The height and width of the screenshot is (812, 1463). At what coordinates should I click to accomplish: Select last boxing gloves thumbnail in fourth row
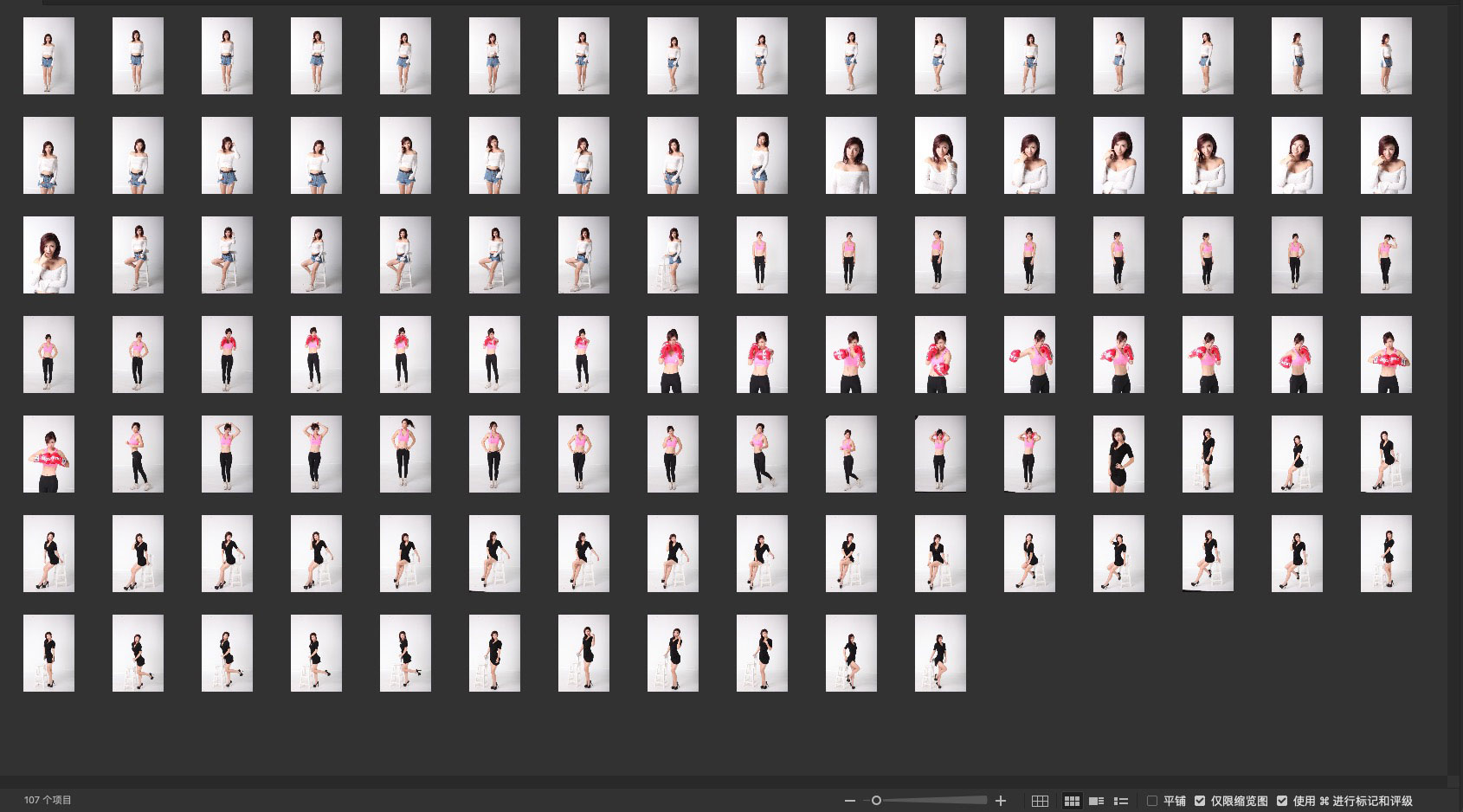pos(1386,355)
